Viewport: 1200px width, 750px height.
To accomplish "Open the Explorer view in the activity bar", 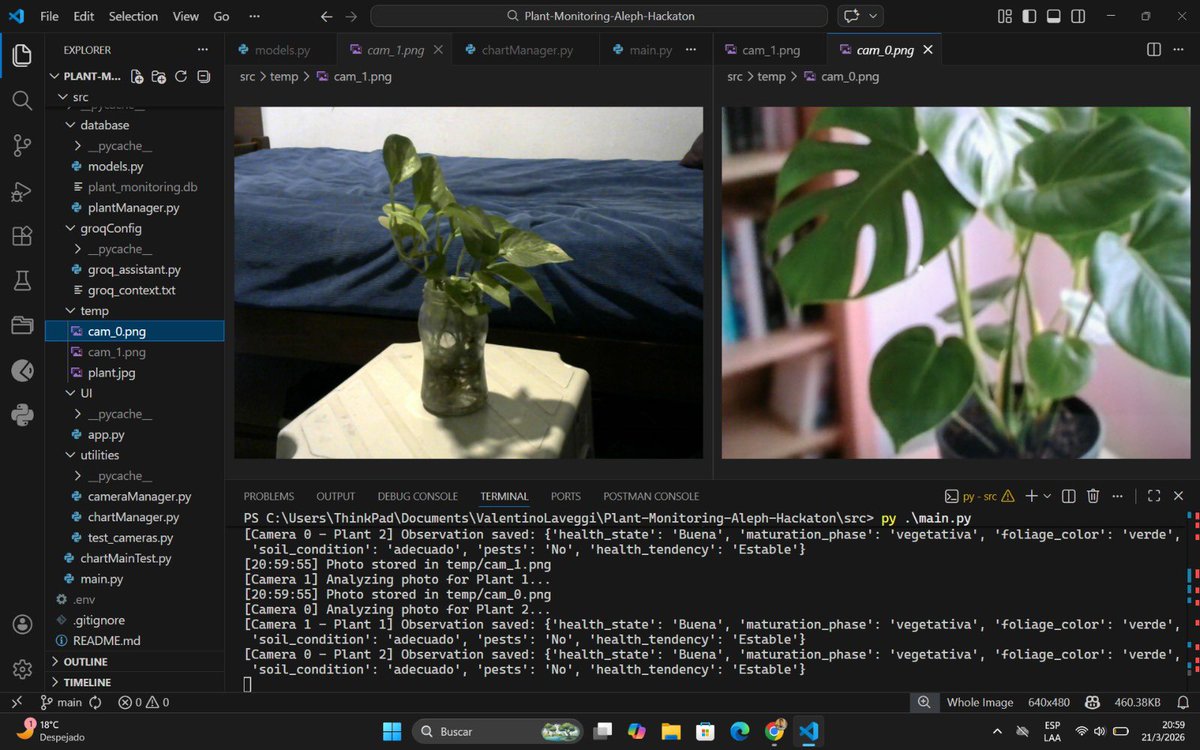I will 22,56.
